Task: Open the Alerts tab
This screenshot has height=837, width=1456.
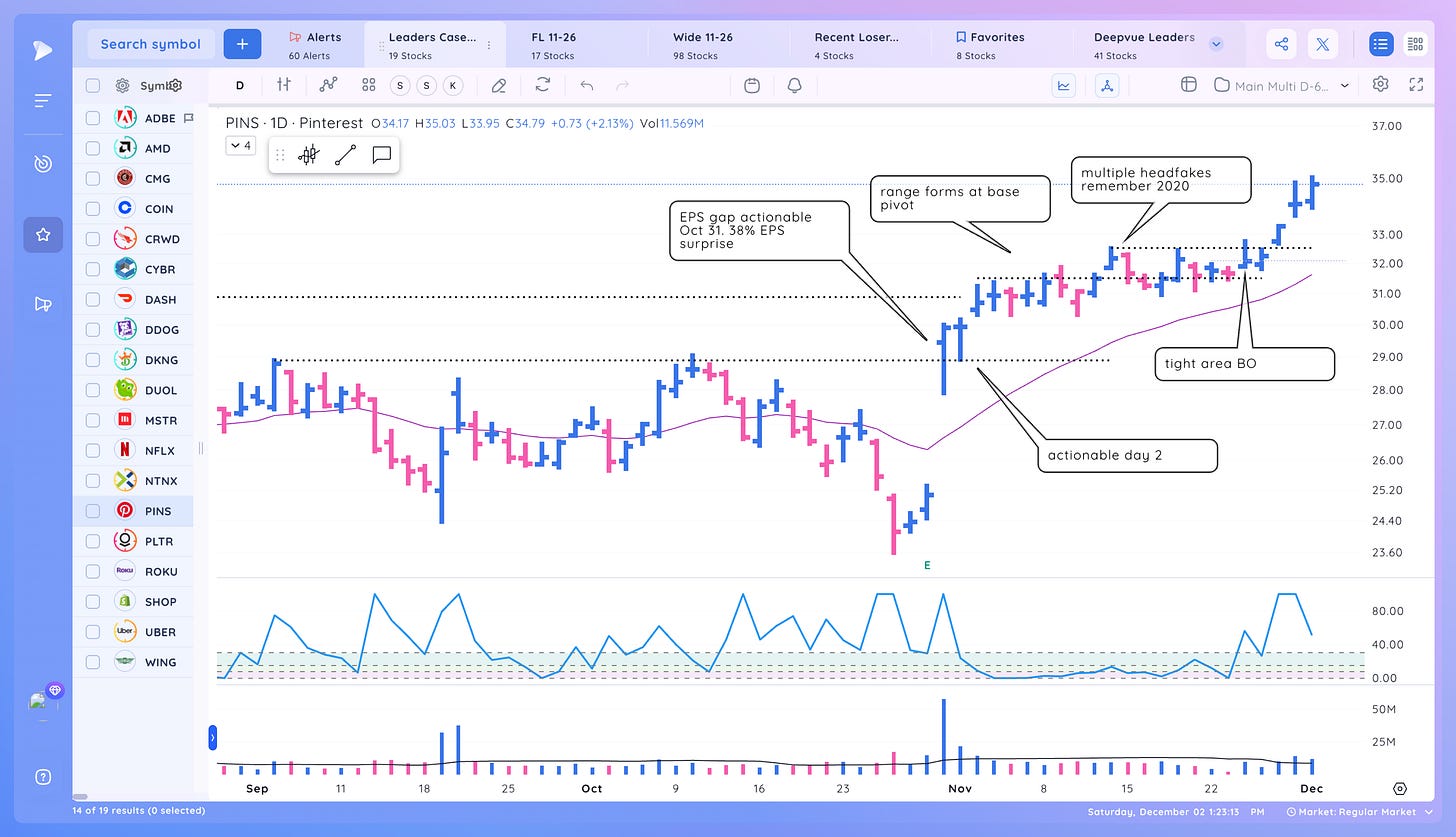Action: pyautogui.click(x=314, y=45)
